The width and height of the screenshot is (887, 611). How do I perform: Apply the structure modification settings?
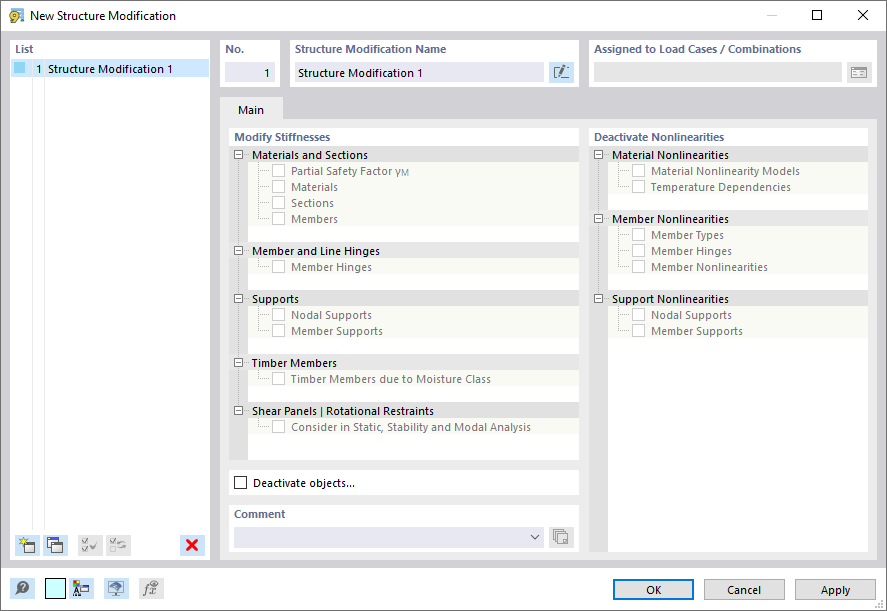(835, 589)
